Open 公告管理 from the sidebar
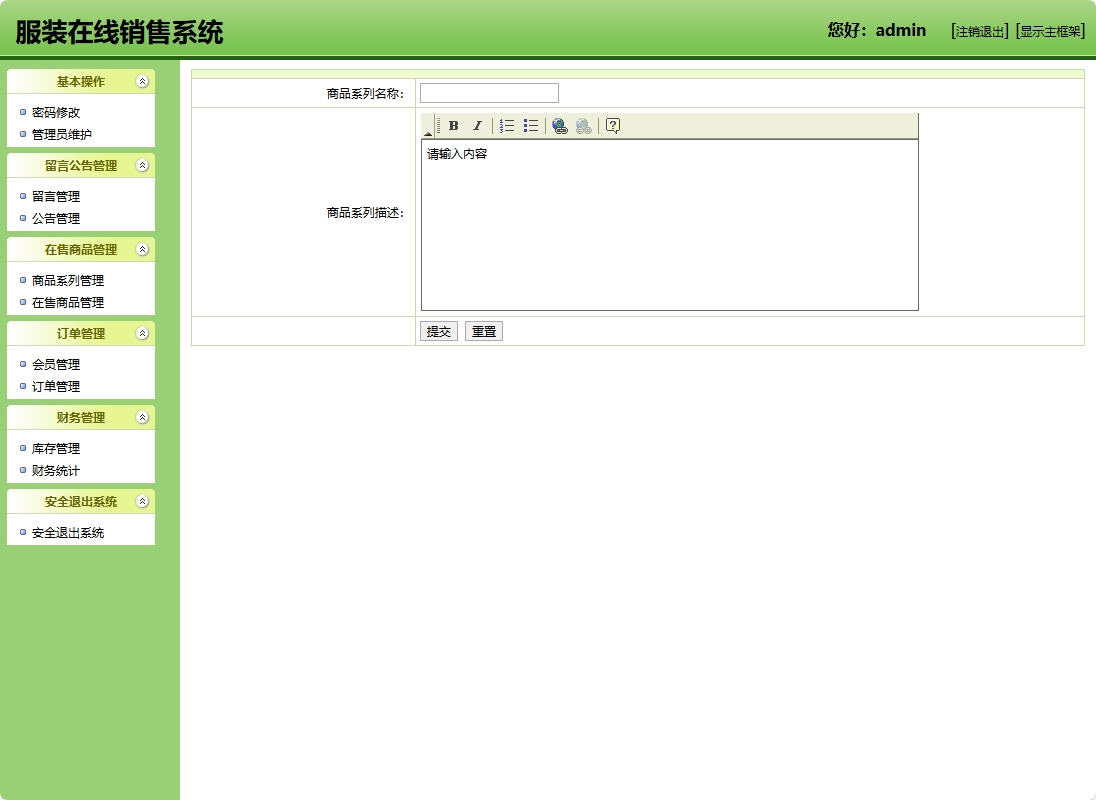The height and width of the screenshot is (800, 1096). point(53,218)
